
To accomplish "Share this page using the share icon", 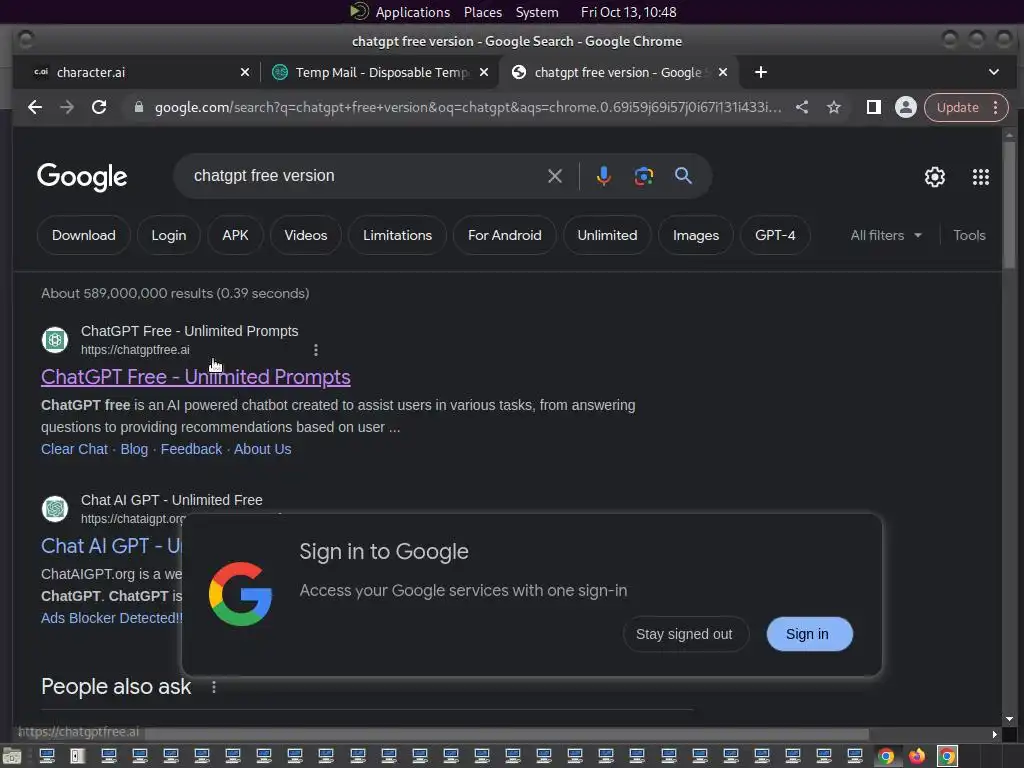I will click(x=802, y=107).
